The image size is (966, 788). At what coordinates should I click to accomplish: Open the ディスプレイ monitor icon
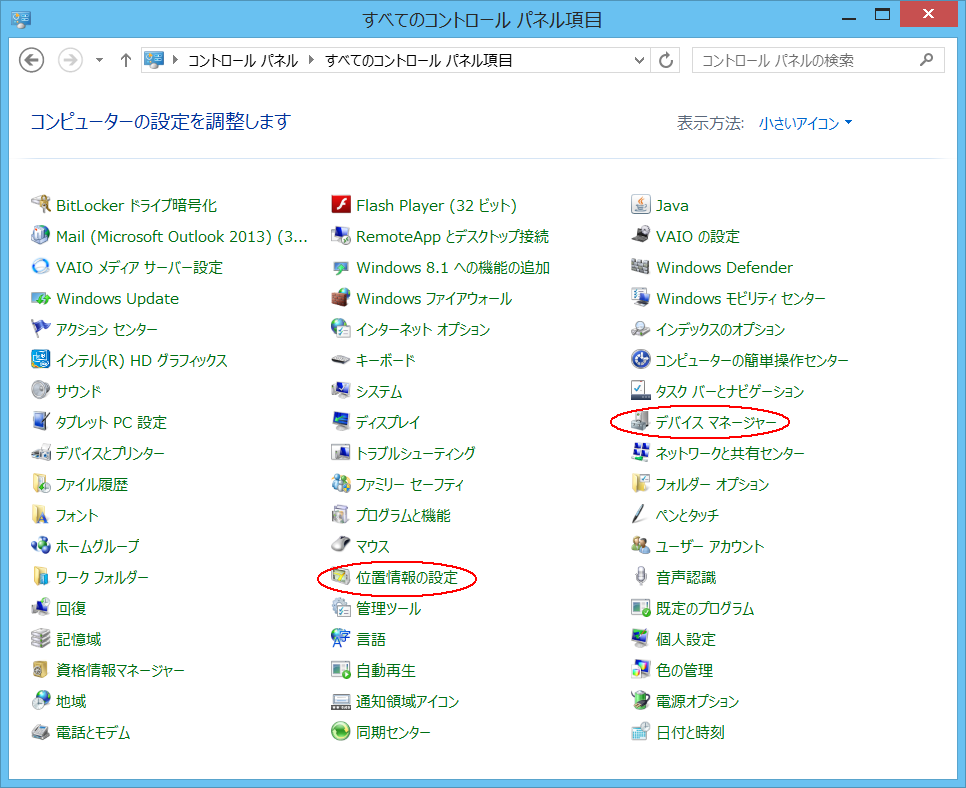pos(341,422)
